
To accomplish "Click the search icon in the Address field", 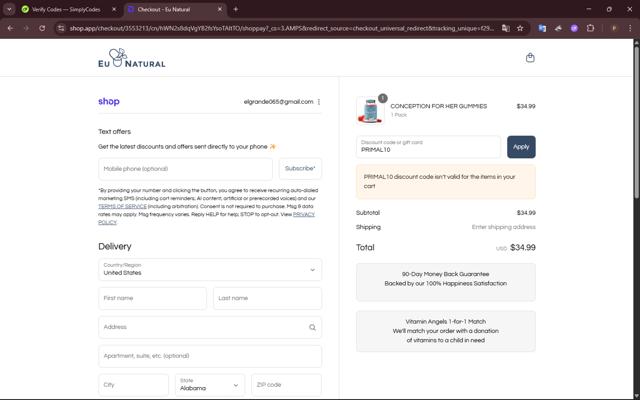I will (312, 327).
